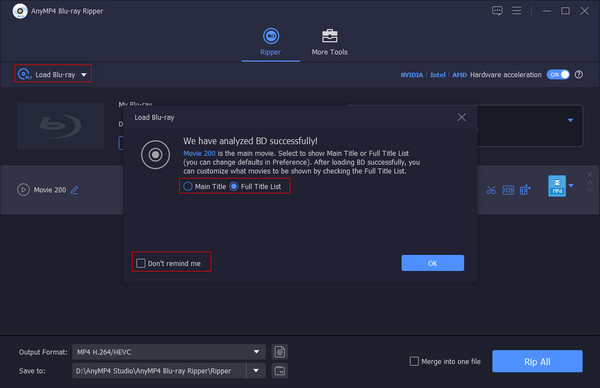
Task: Enable Merge into one file
Action: pyautogui.click(x=414, y=361)
